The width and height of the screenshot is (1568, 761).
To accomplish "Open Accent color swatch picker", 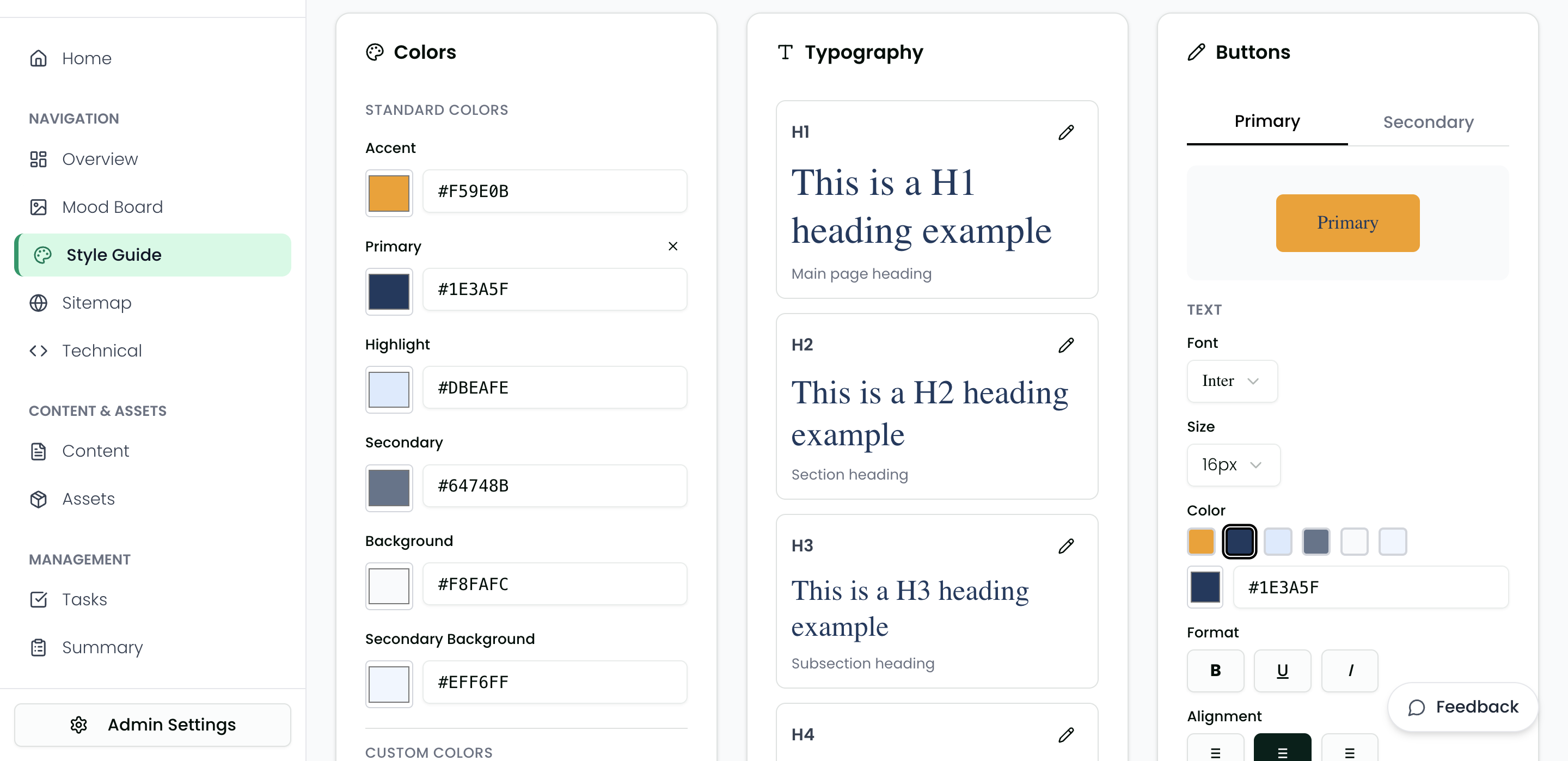I will point(389,193).
